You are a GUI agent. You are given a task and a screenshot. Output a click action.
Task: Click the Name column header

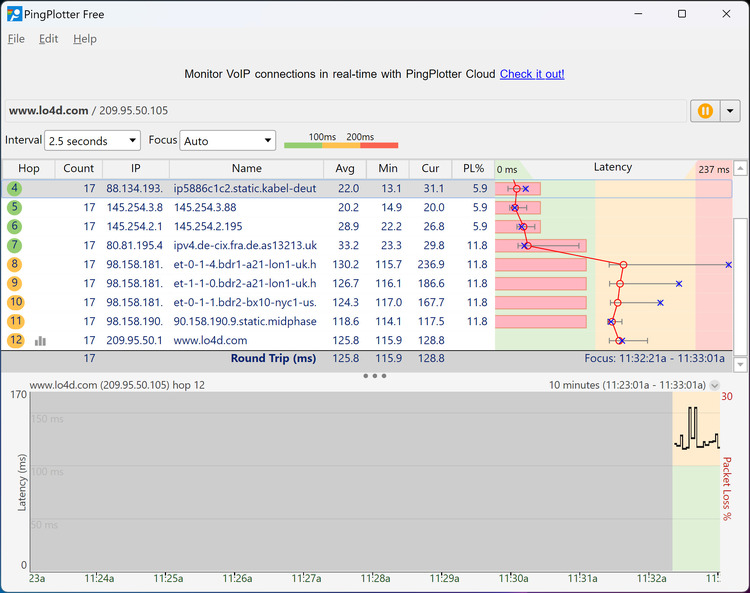246,168
